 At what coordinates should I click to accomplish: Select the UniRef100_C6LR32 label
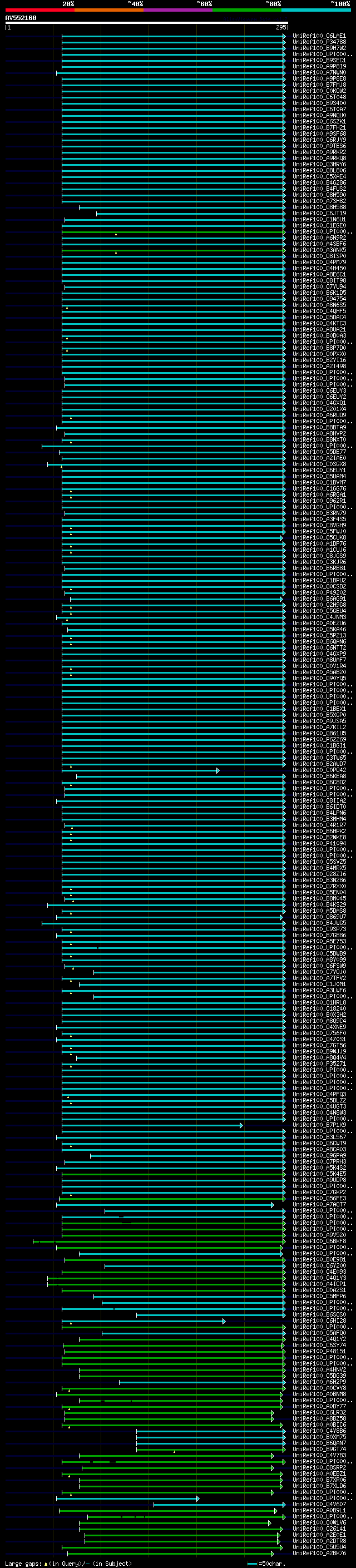point(319,1412)
